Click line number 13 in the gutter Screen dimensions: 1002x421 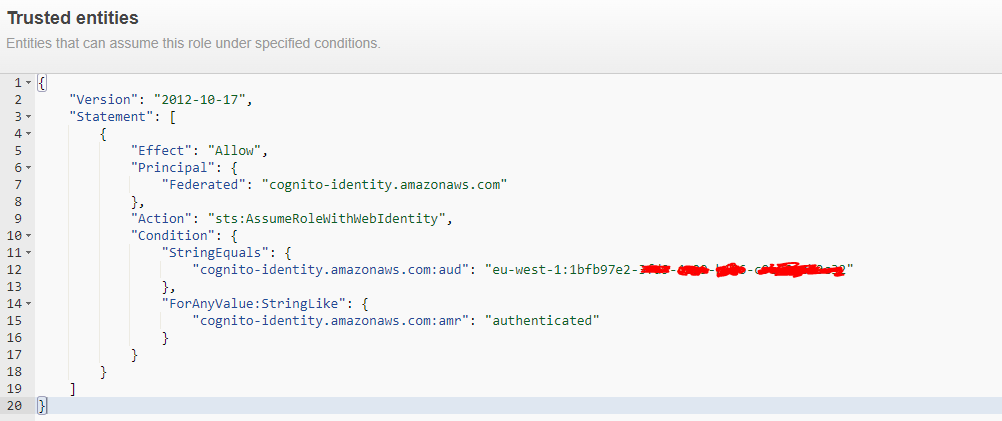15,287
